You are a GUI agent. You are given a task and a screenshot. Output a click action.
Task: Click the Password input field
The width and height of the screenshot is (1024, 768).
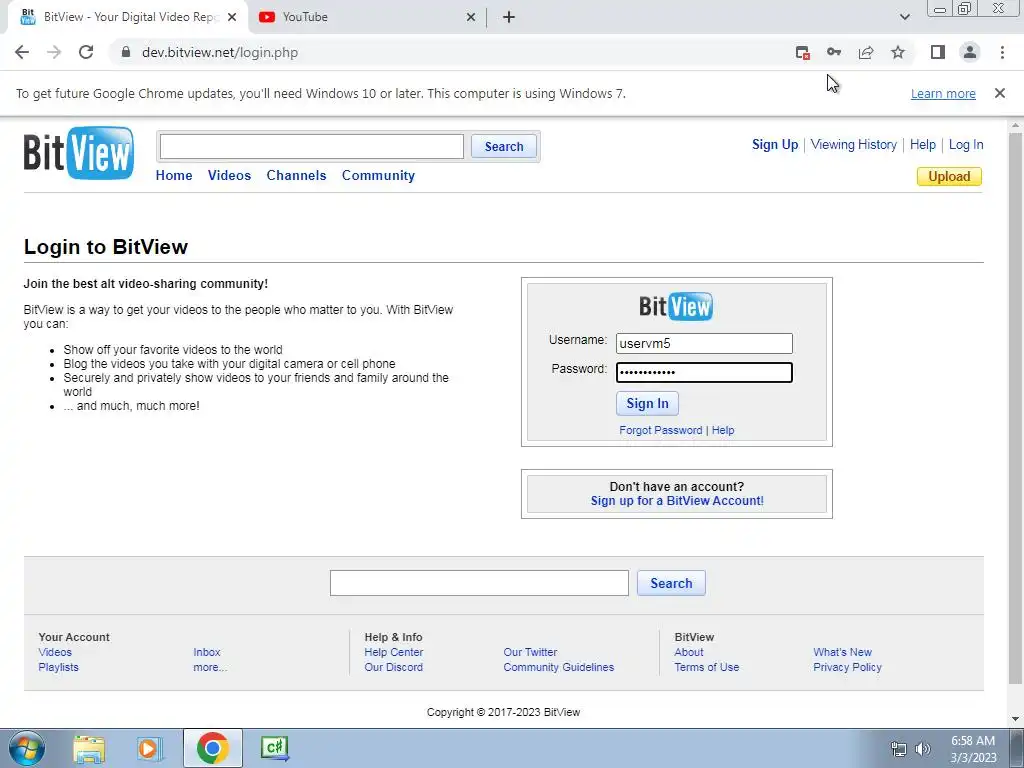[704, 372]
